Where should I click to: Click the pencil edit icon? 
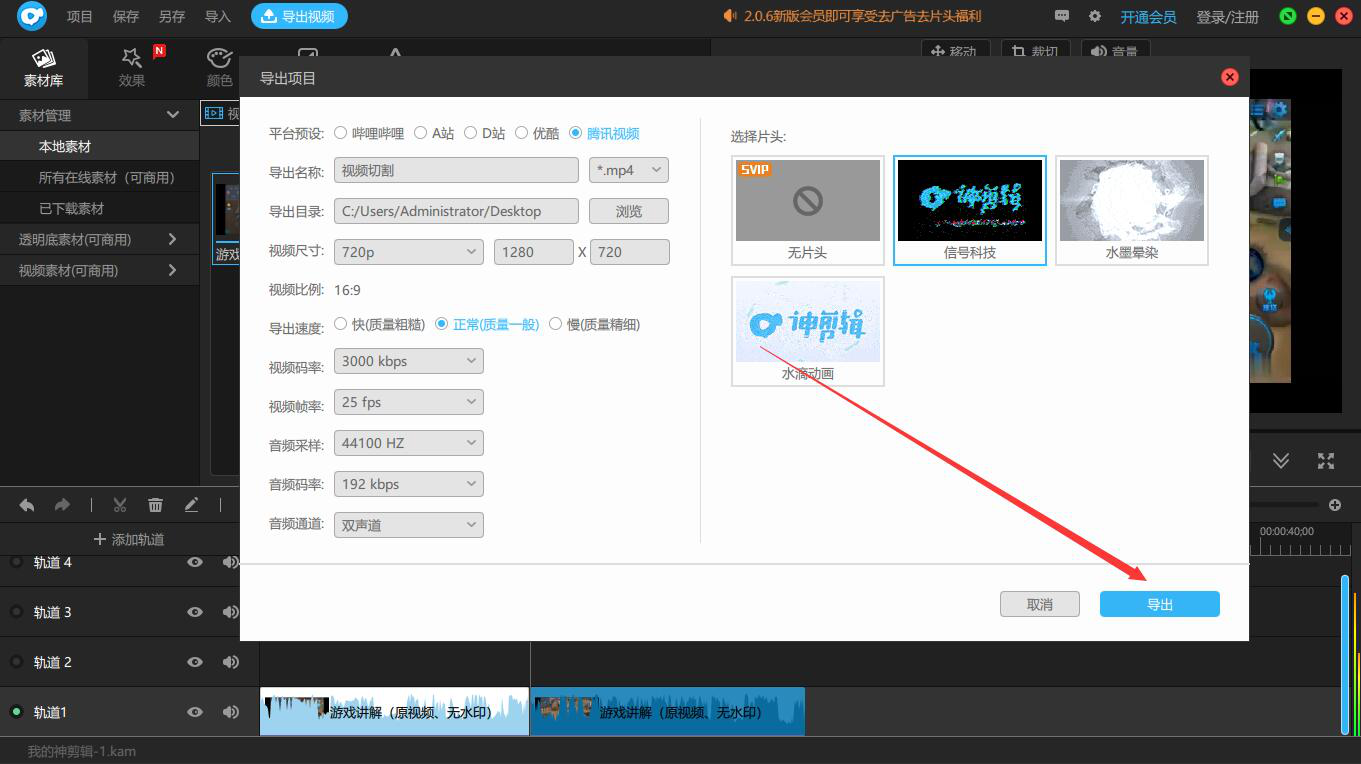pyautogui.click(x=191, y=505)
